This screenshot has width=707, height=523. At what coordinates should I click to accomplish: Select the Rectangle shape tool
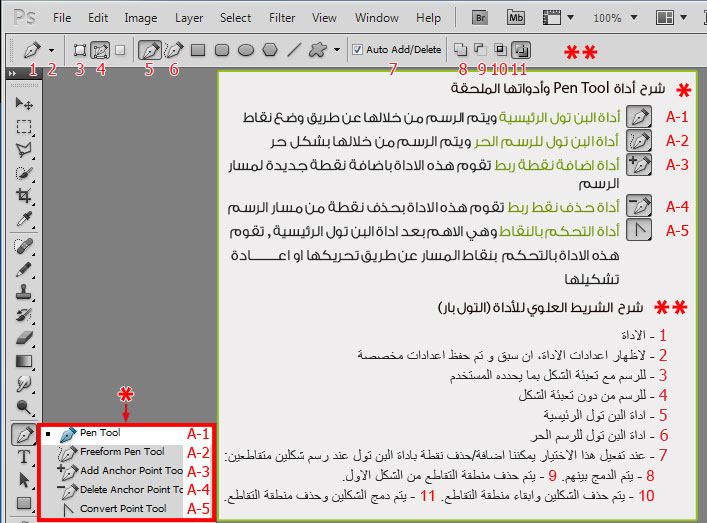[198, 50]
